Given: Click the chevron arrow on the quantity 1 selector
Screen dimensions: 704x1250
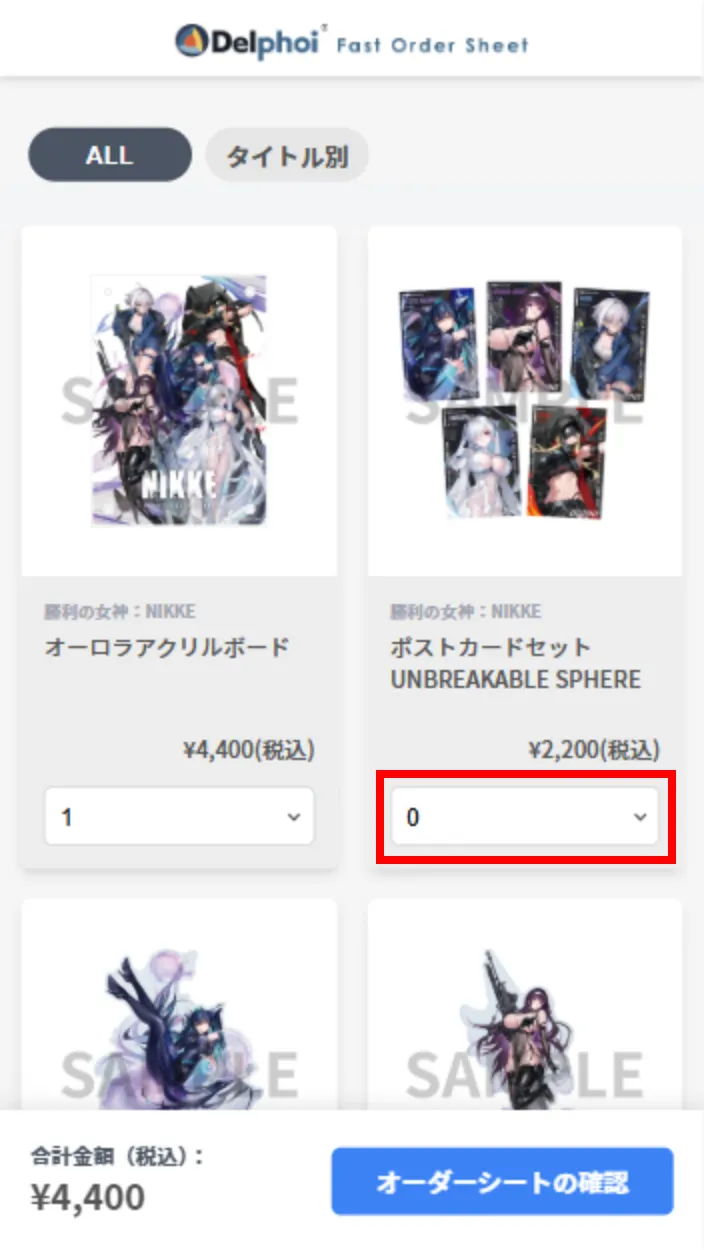Looking at the screenshot, I should pyautogui.click(x=294, y=817).
